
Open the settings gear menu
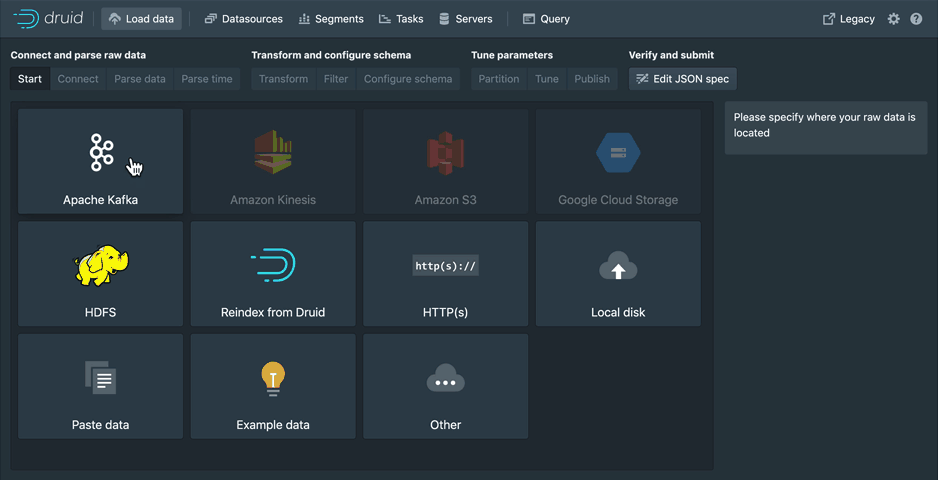click(x=894, y=19)
